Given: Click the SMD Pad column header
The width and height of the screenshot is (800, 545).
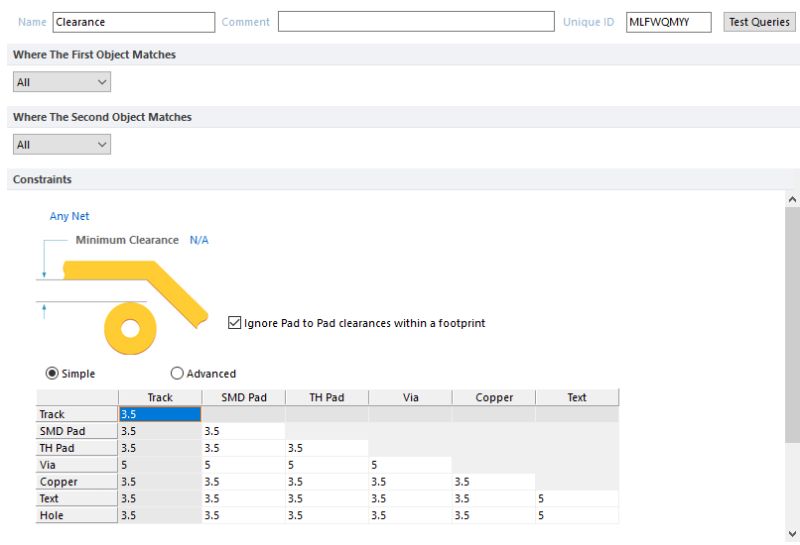Looking at the screenshot, I should tap(244, 397).
